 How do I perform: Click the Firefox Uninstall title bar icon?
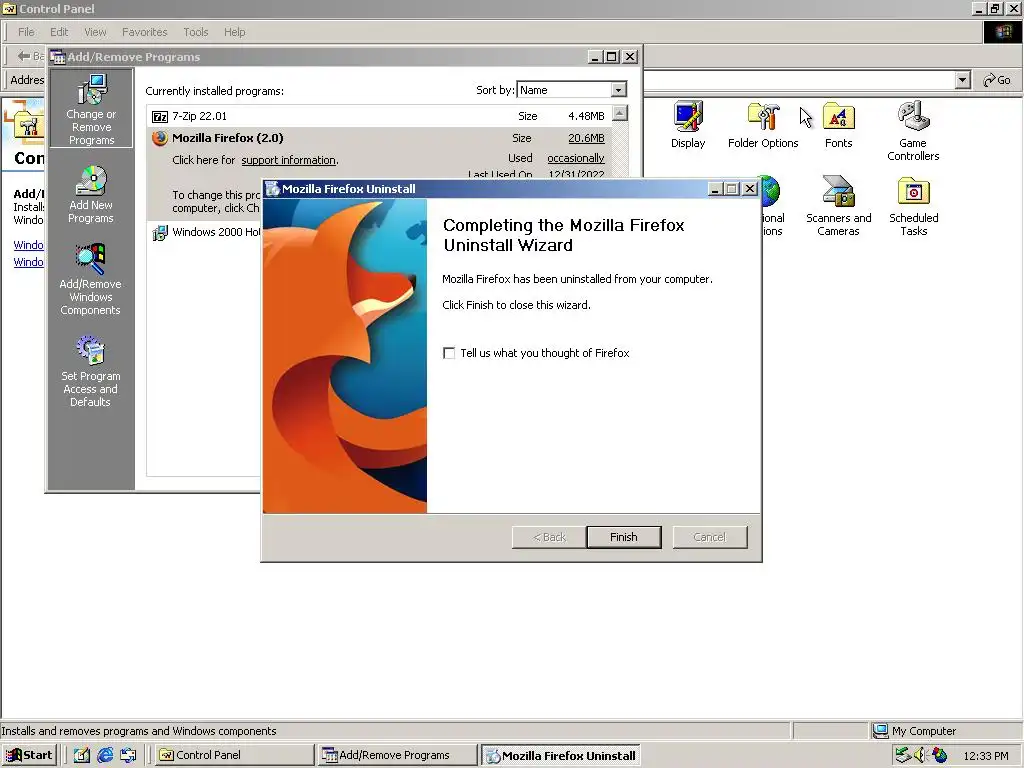[272, 189]
